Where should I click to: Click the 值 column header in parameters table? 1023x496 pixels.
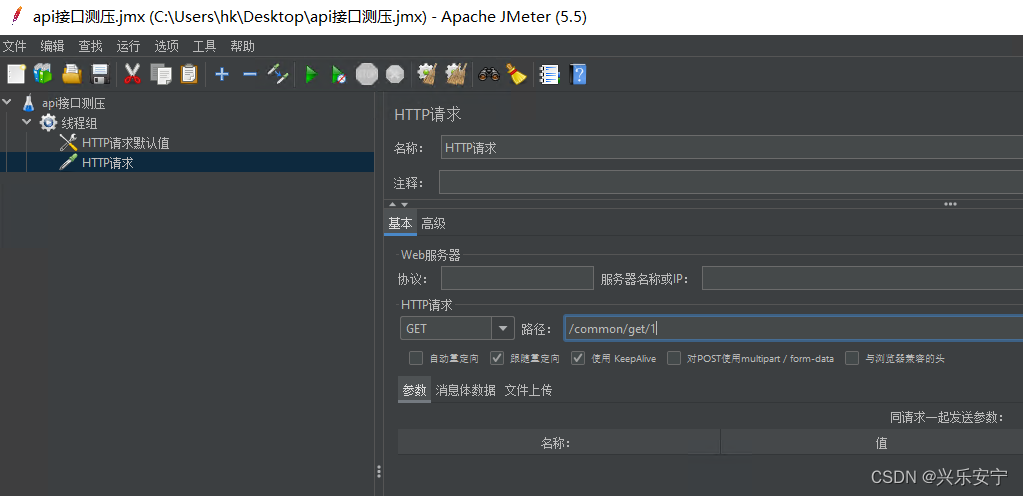pos(872,442)
